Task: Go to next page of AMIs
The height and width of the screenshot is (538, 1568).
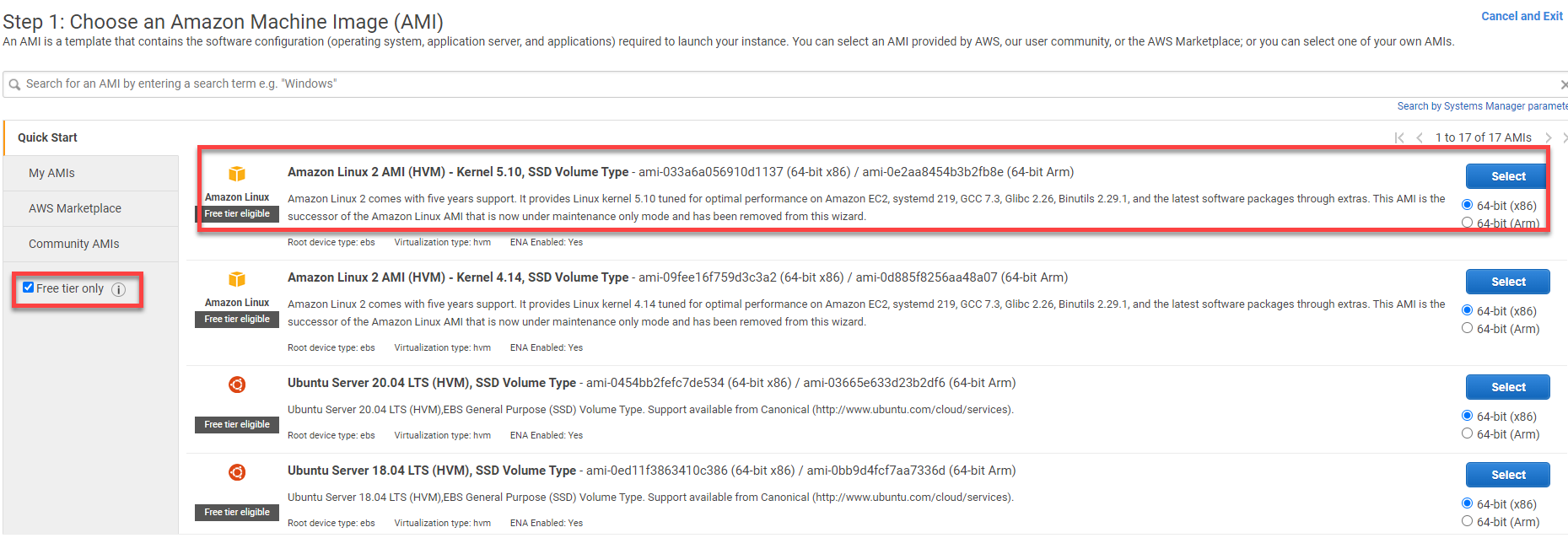Action: (x=1549, y=137)
